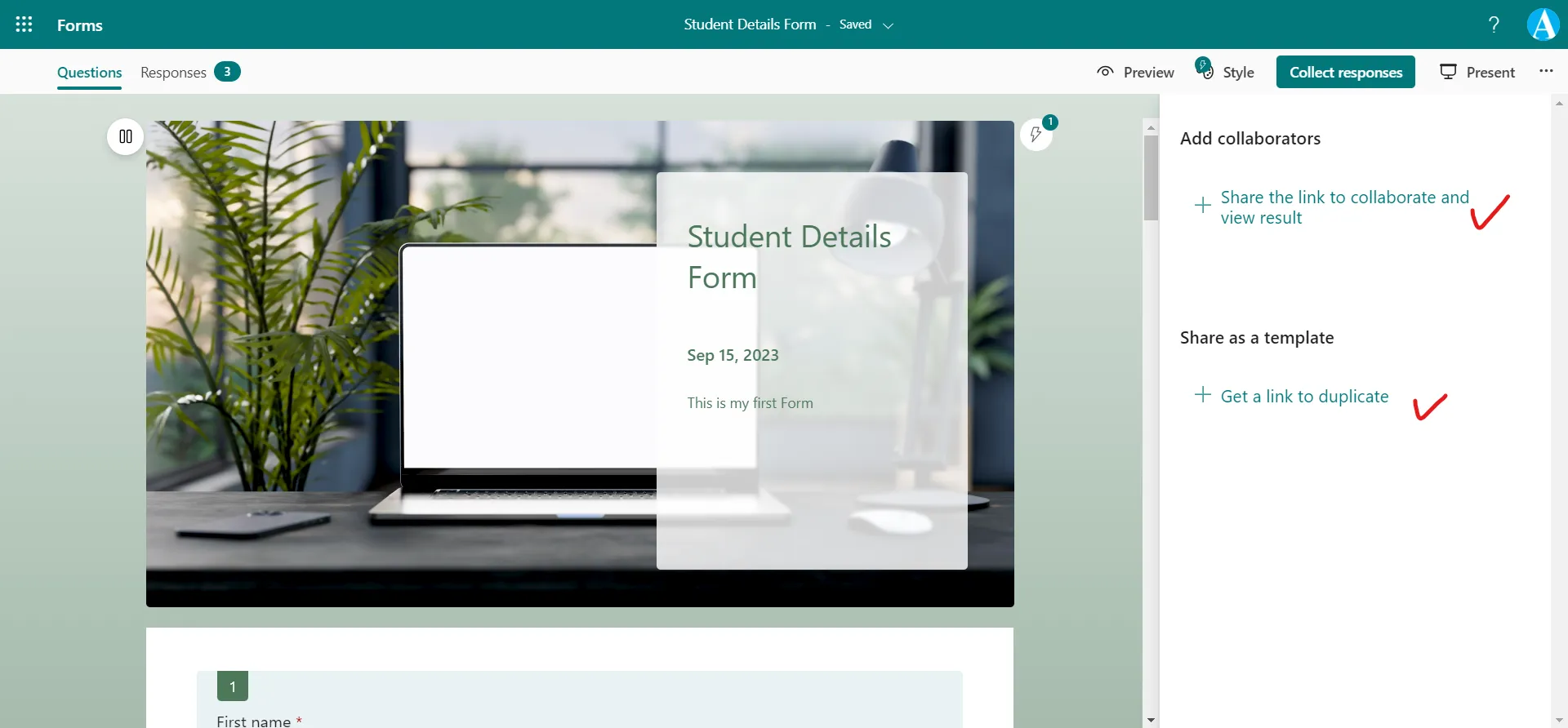Expand the Student Details Form title dropdown
Viewport: 1568px width, 728px height.
click(888, 25)
